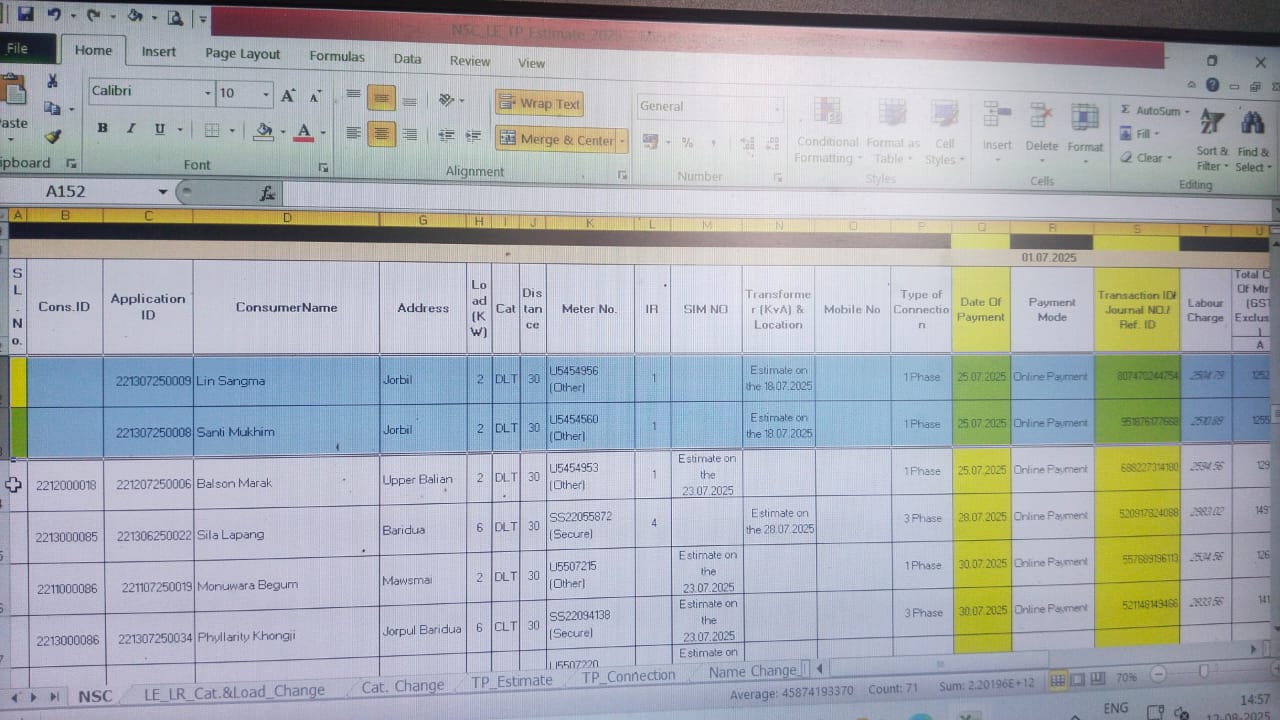
Task: Open the Calibri font name dropdown
Action: pyautogui.click(x=209, y=93)
